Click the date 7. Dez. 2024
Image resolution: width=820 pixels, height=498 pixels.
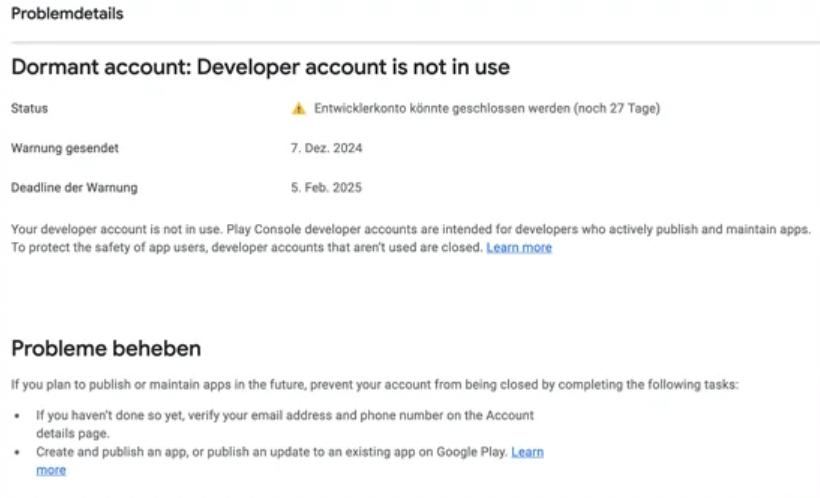pyautogui.click(x=326, y=148)
